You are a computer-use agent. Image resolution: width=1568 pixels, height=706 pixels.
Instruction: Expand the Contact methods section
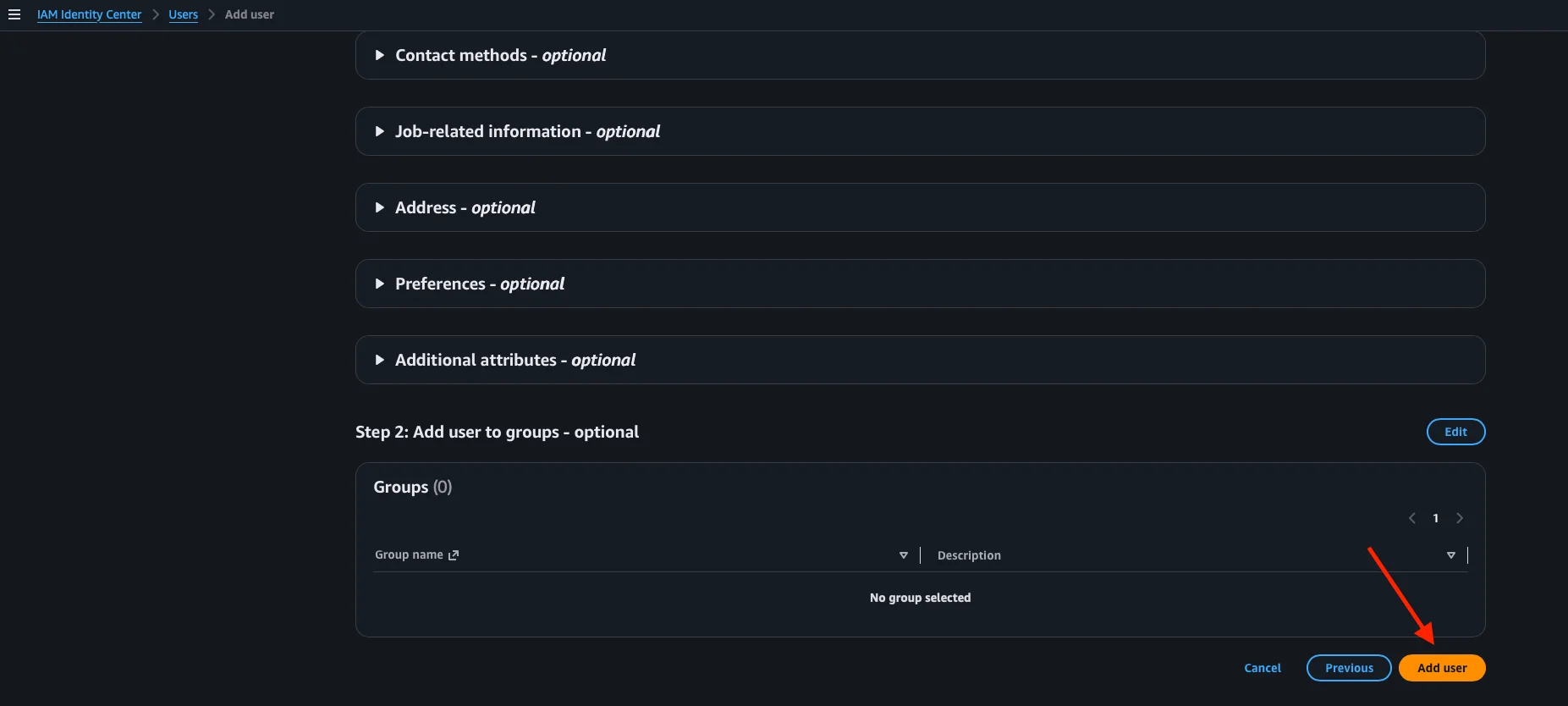tap(920, 55)
